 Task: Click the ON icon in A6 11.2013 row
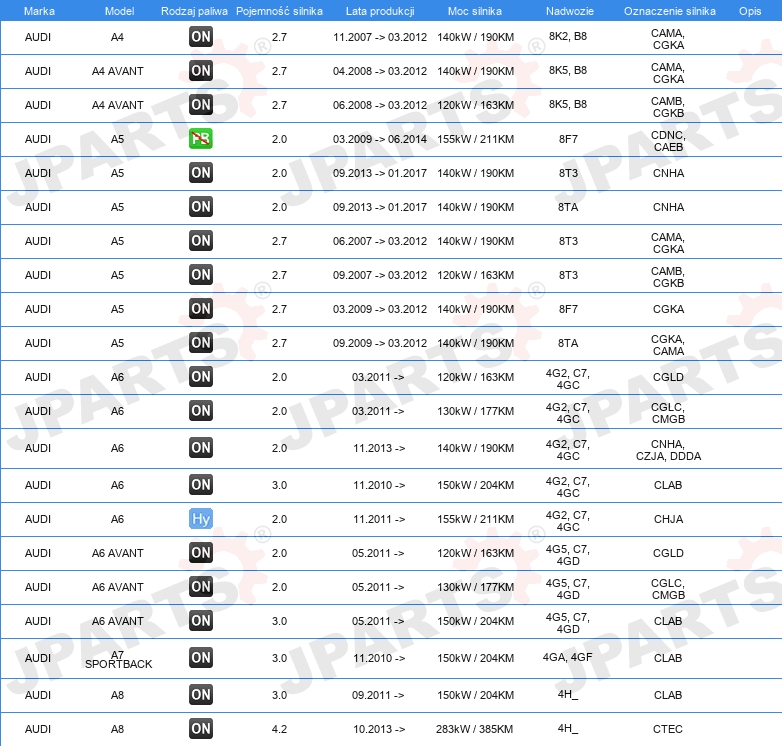pos(201,447)
